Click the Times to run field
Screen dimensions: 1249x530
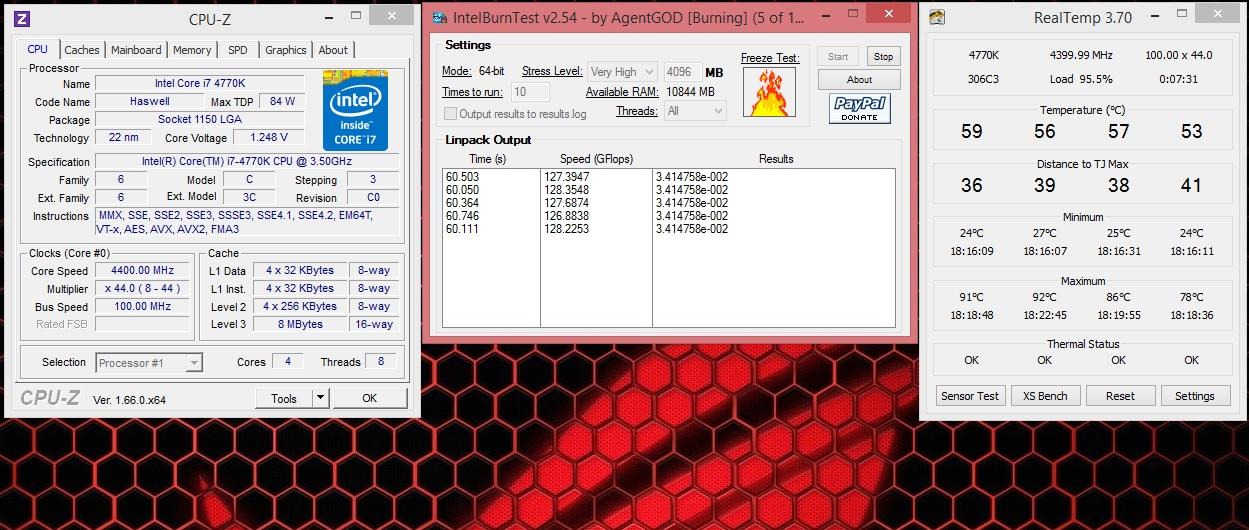(x=530, y=92)
